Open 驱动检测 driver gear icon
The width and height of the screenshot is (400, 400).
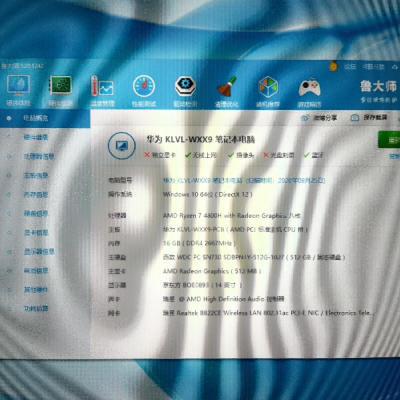point(185,91)
